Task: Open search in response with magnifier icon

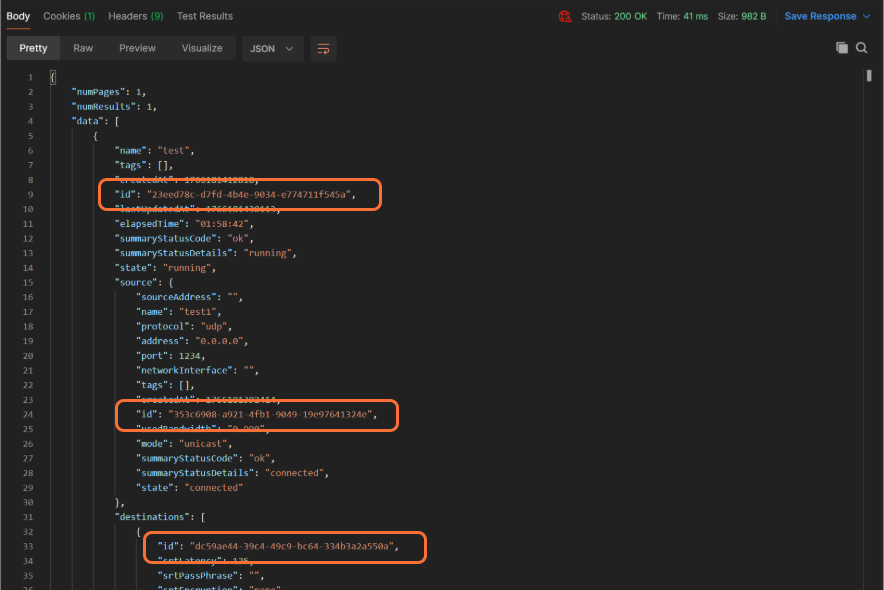Action: pyautogui.click(x=861, y=48)
